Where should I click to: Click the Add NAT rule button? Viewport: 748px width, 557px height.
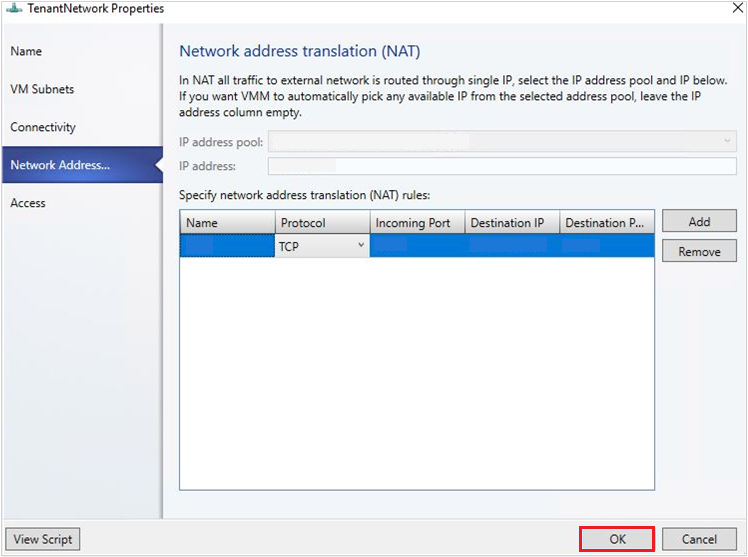point(699,221)
